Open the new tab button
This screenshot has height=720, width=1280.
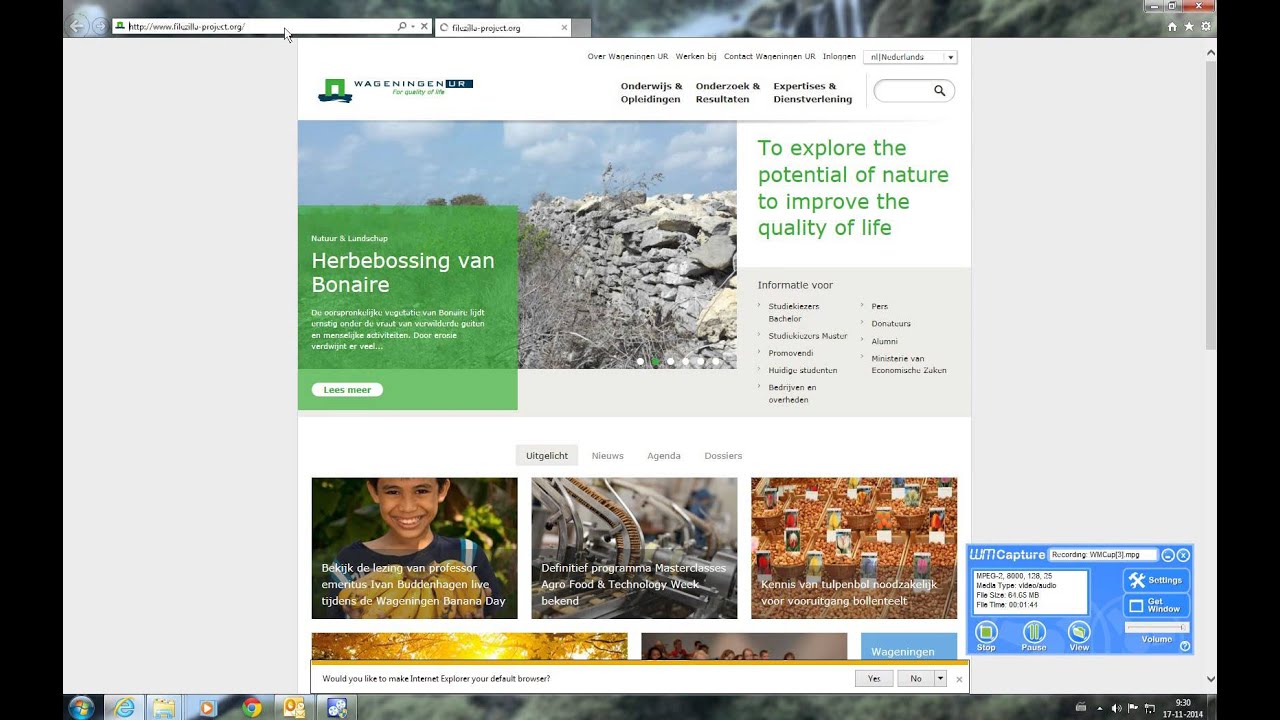point(582,28)
